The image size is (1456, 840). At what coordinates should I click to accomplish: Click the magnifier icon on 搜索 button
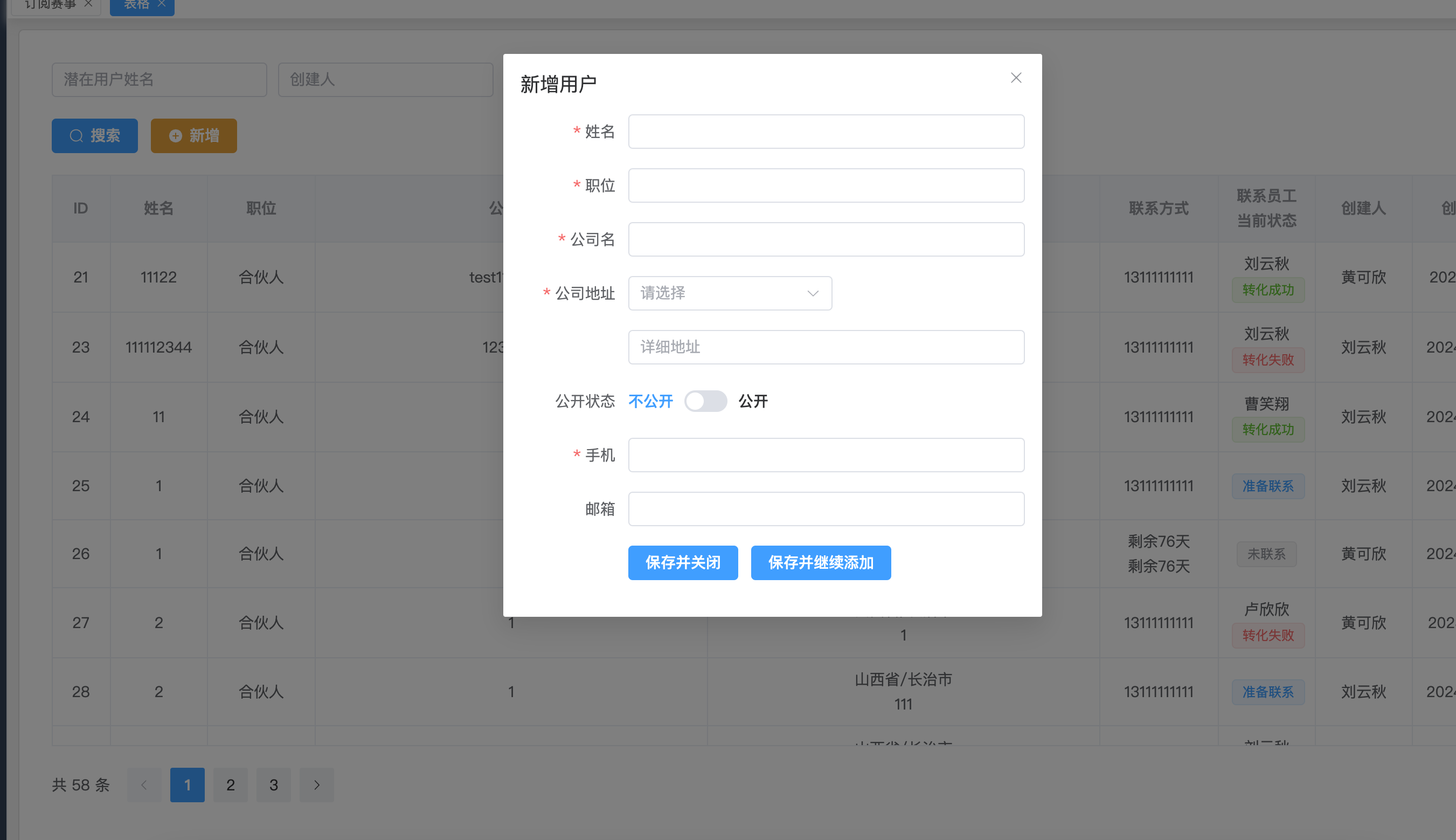click(76, 135)
